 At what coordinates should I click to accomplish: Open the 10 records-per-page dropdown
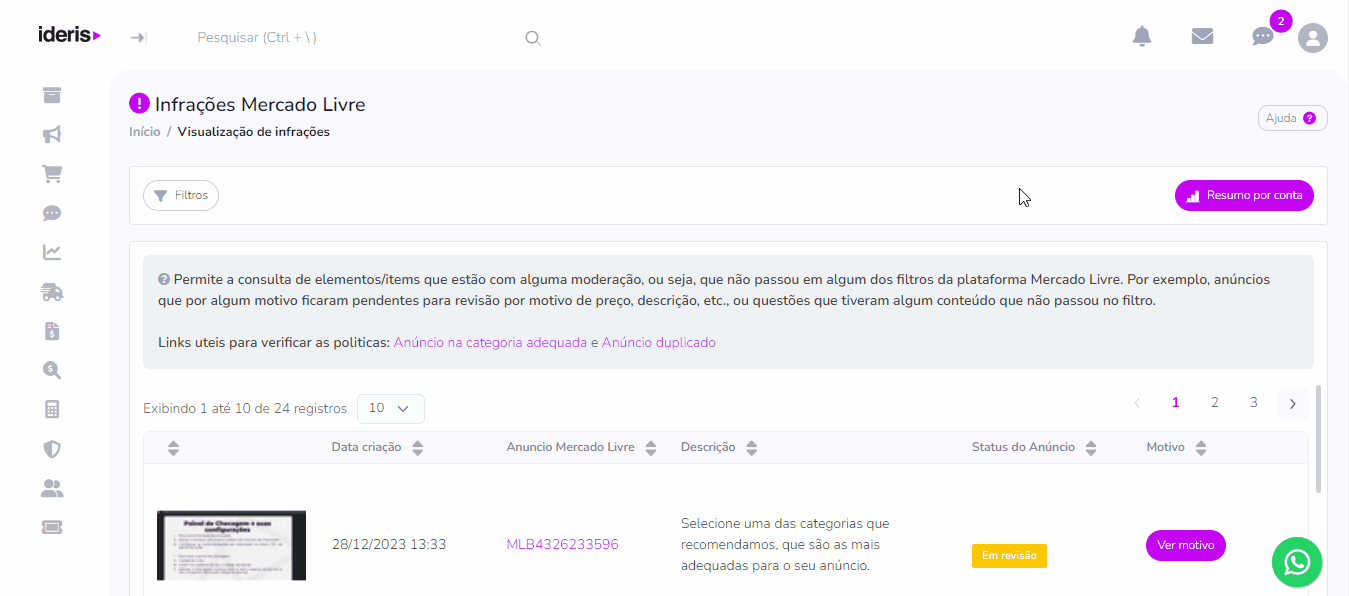tap(390, 408)
